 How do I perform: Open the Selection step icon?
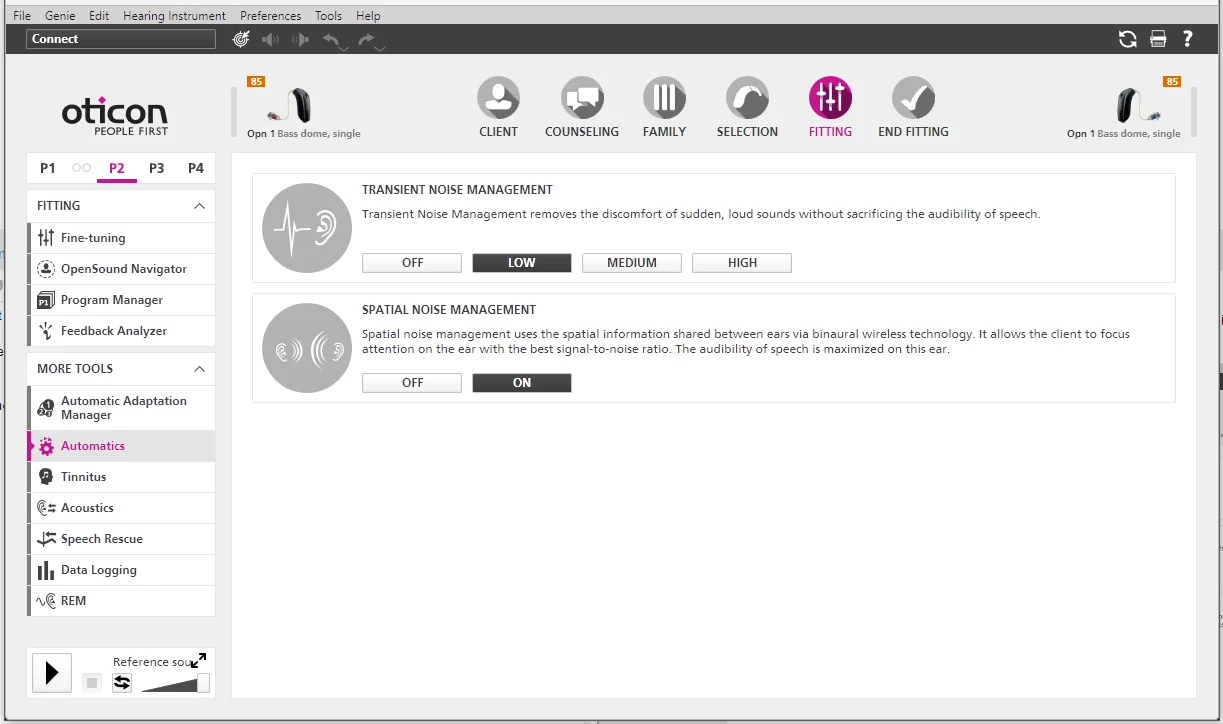point(747,98)
